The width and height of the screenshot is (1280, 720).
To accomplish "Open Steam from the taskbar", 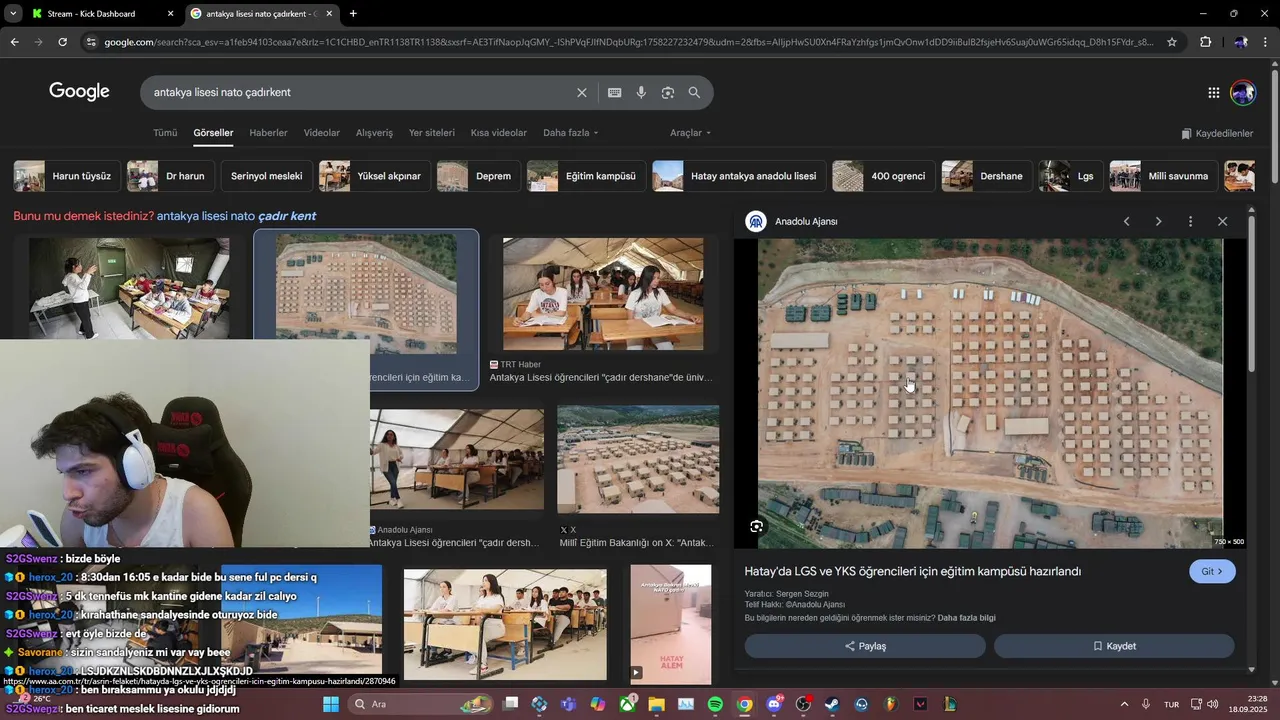I will 832,704.
